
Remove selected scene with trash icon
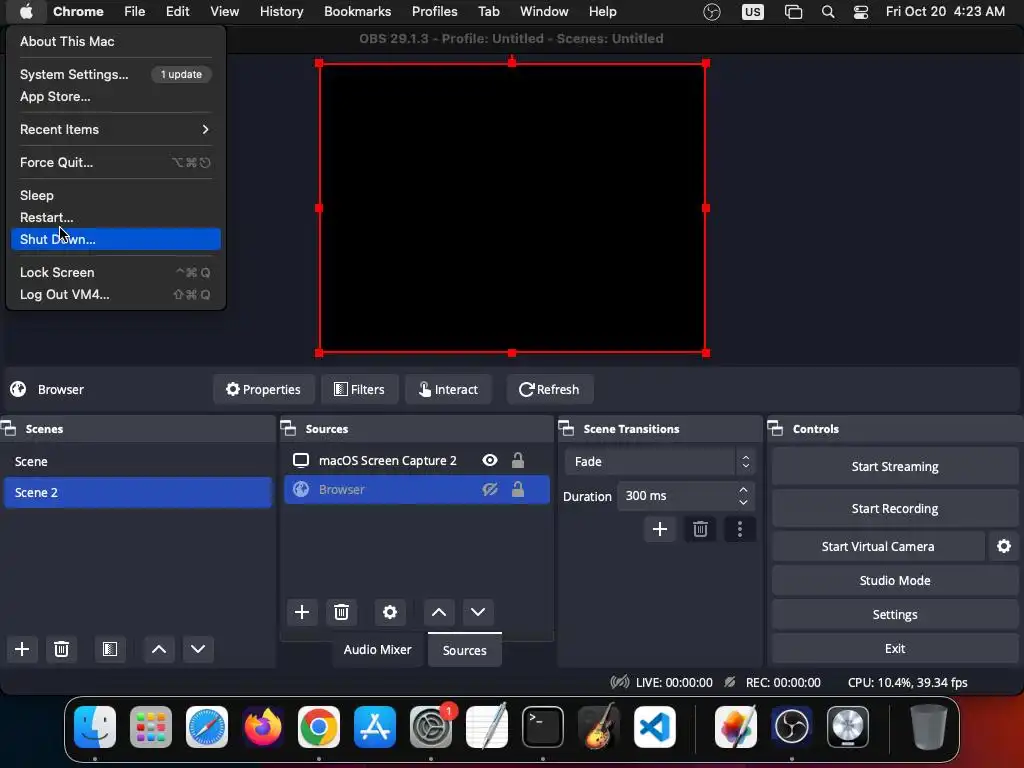pos(61,649)
